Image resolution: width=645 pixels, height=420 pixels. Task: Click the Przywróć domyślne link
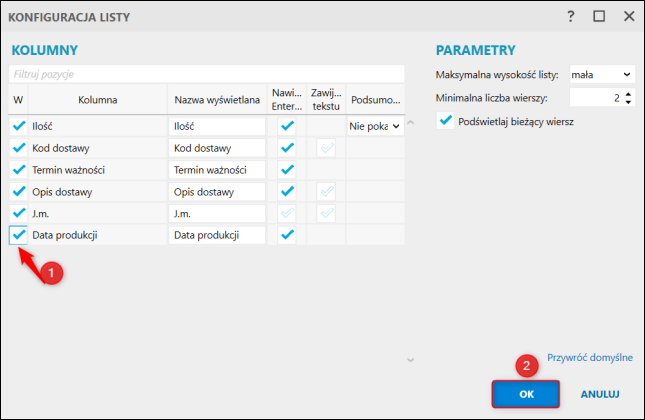589,357
